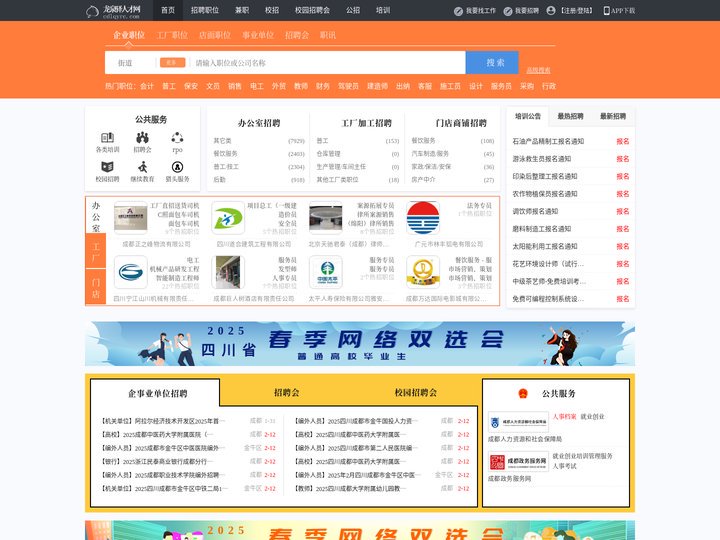Select the 办公室 vertical tab
Viewport: 720px width, 540px height.
click(96, 216)
